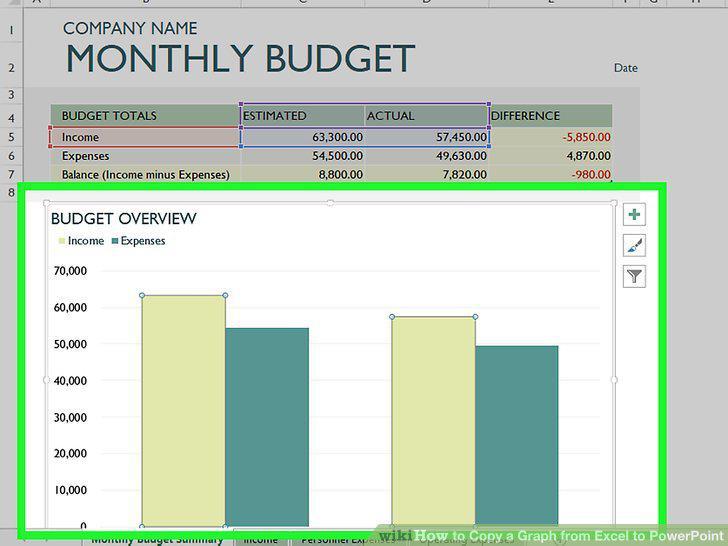Select the cell containing 8,800.00
The image size is (728, 546).
pyautogui.click(x=303, y=175)
